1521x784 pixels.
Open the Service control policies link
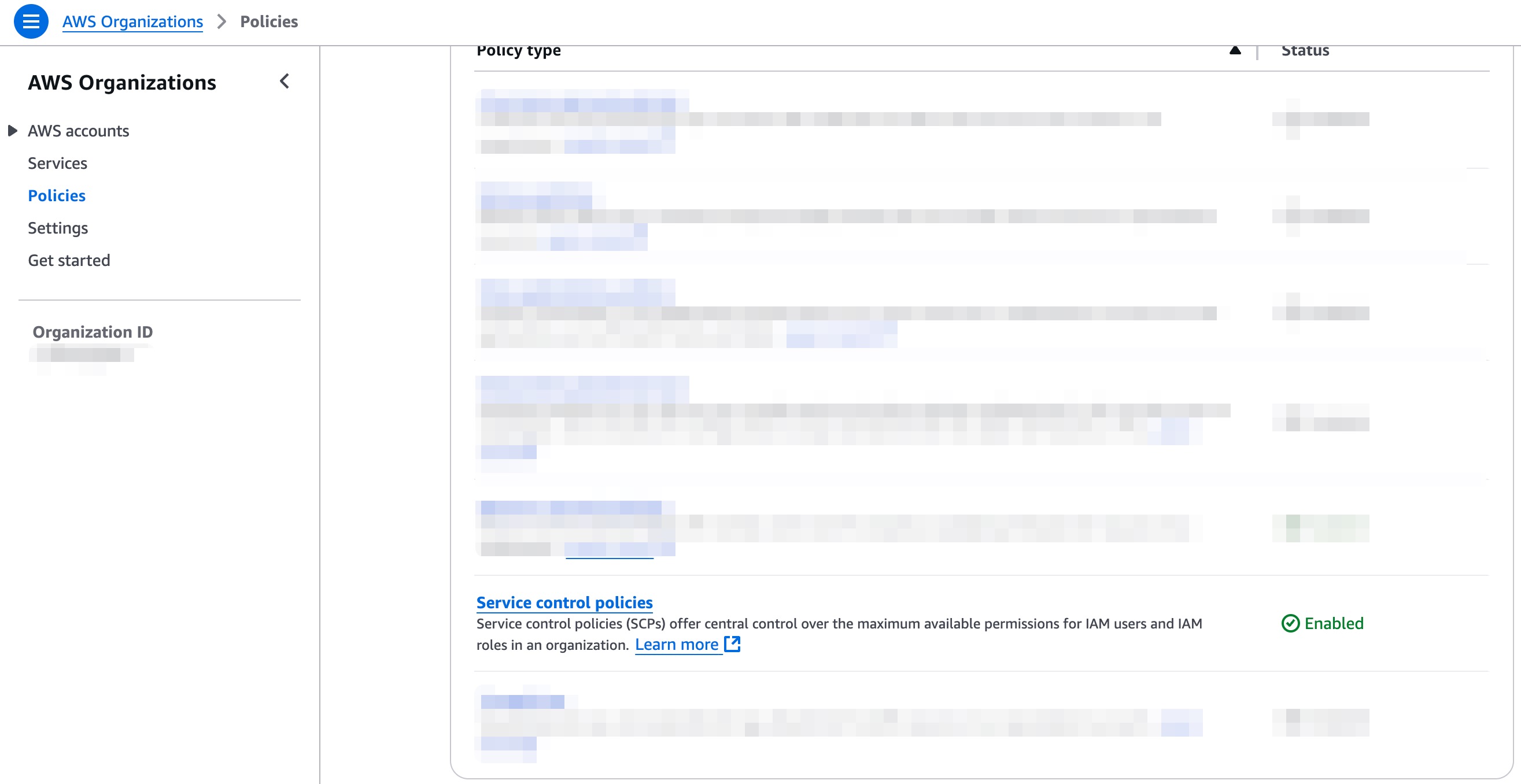tap(564, 602)
